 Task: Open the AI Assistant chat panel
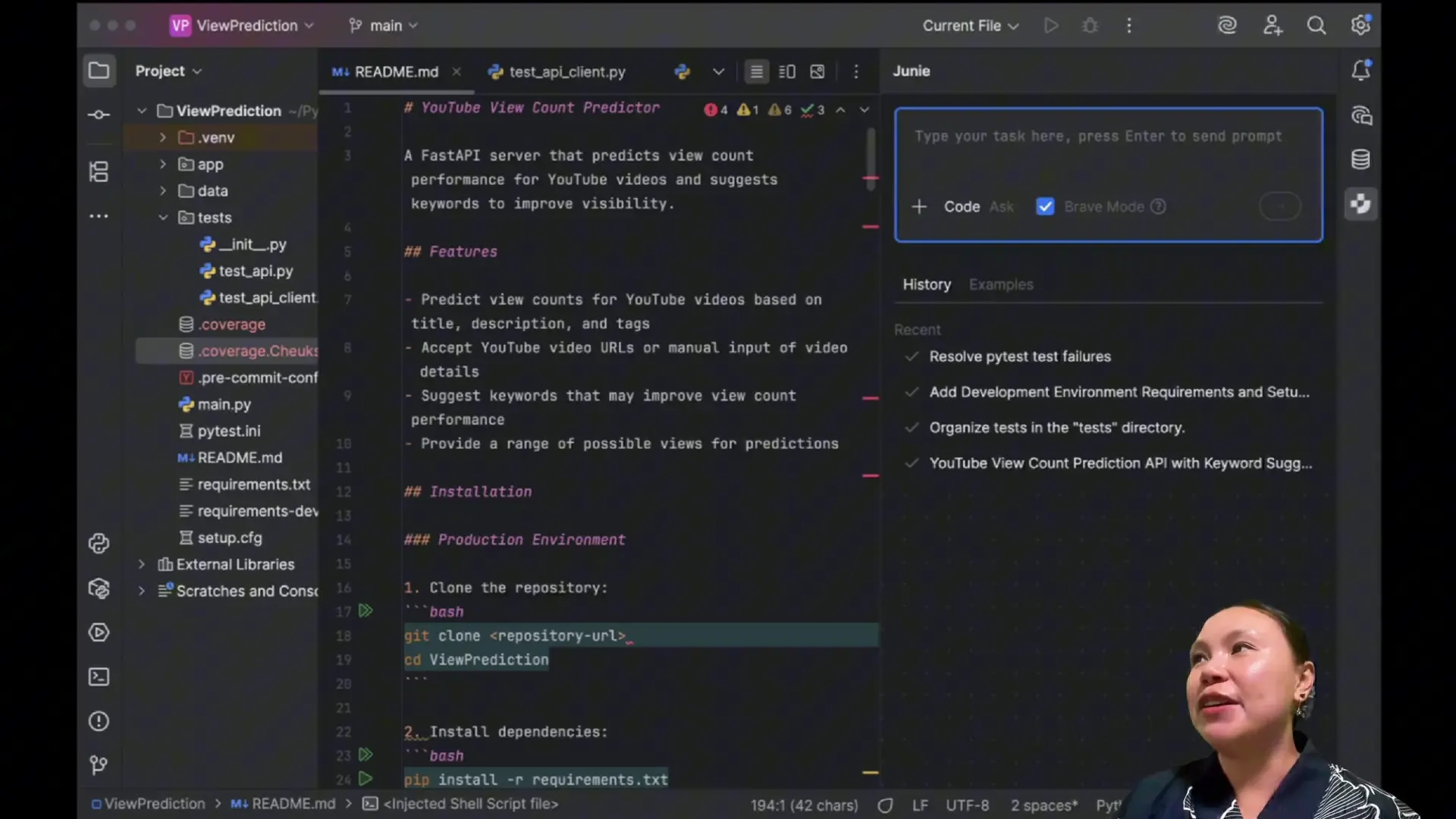tap(1361, 115)
